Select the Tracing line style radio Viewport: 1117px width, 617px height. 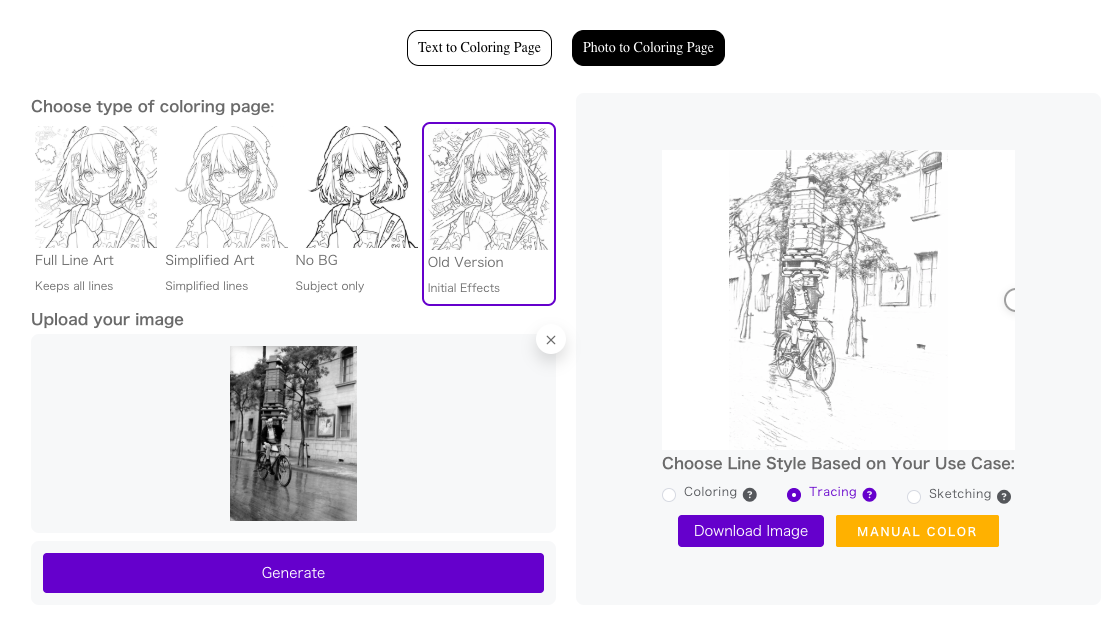click(794, 495)
